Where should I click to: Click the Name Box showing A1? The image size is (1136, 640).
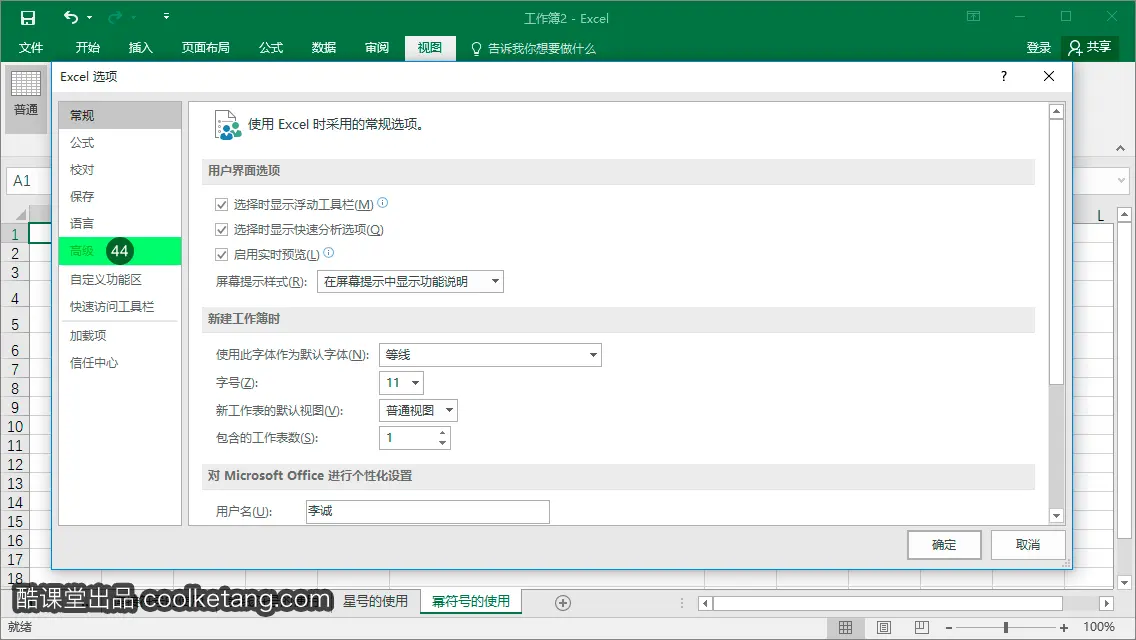click(28, 180)
